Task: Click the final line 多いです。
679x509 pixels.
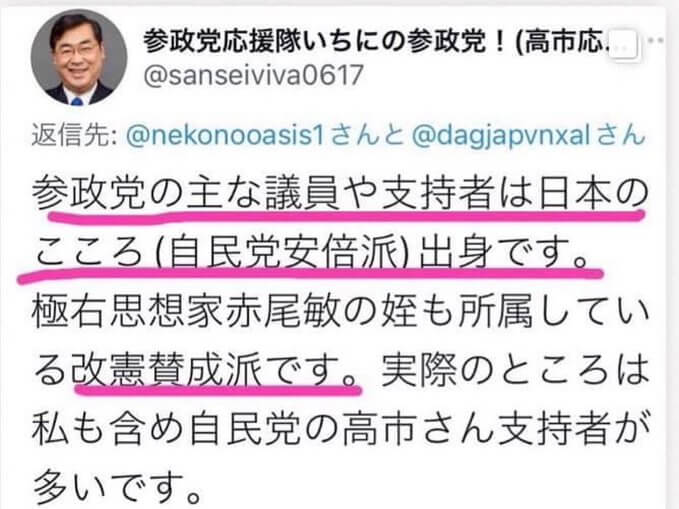Action: [118, 488]
